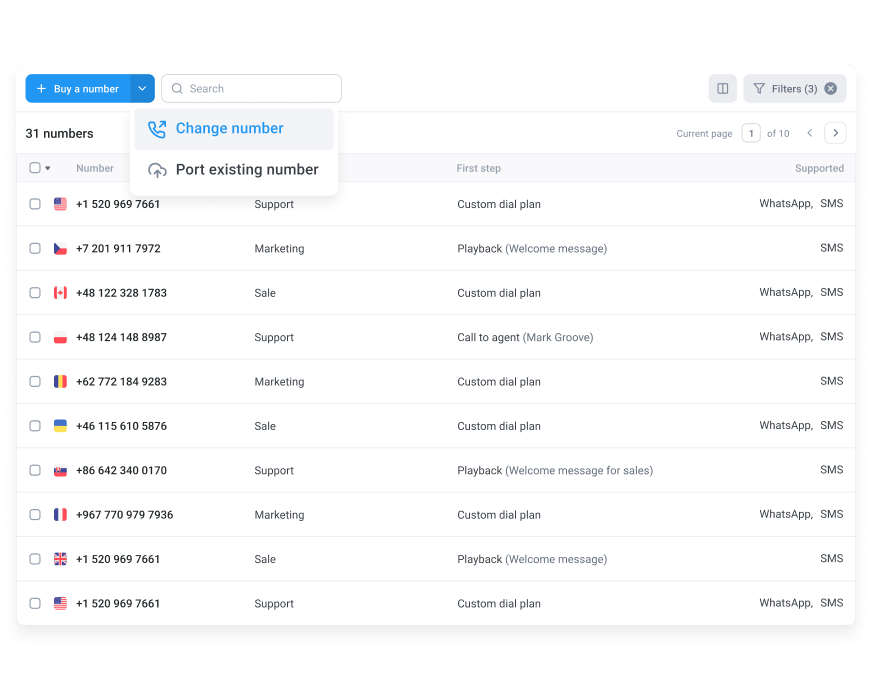Viewport: 872px width, 690px height.
Task: Click the cloud upload Port icon
Action: 157,170
